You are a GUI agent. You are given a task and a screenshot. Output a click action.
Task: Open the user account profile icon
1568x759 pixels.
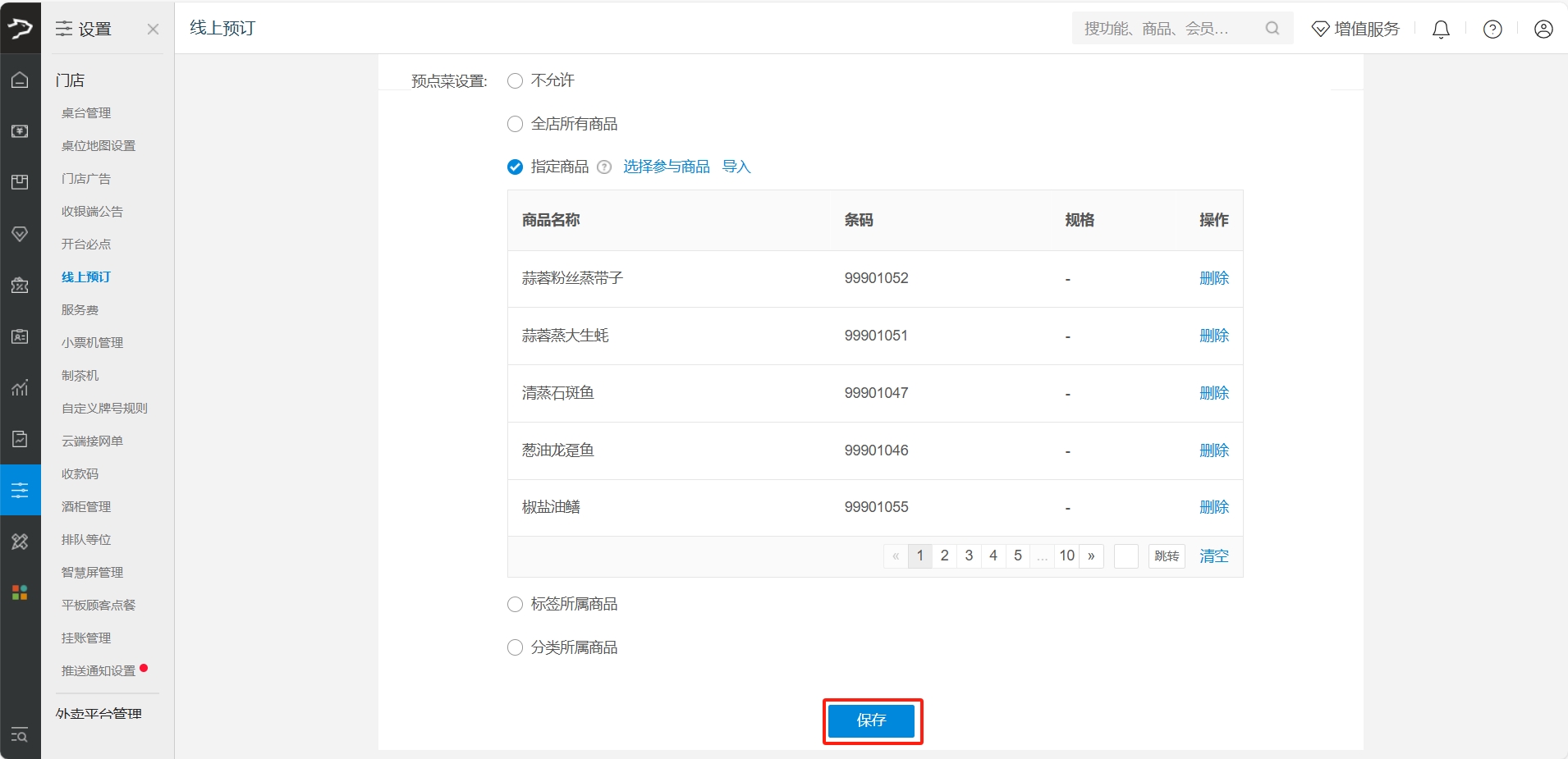[x=1543, y=30]
